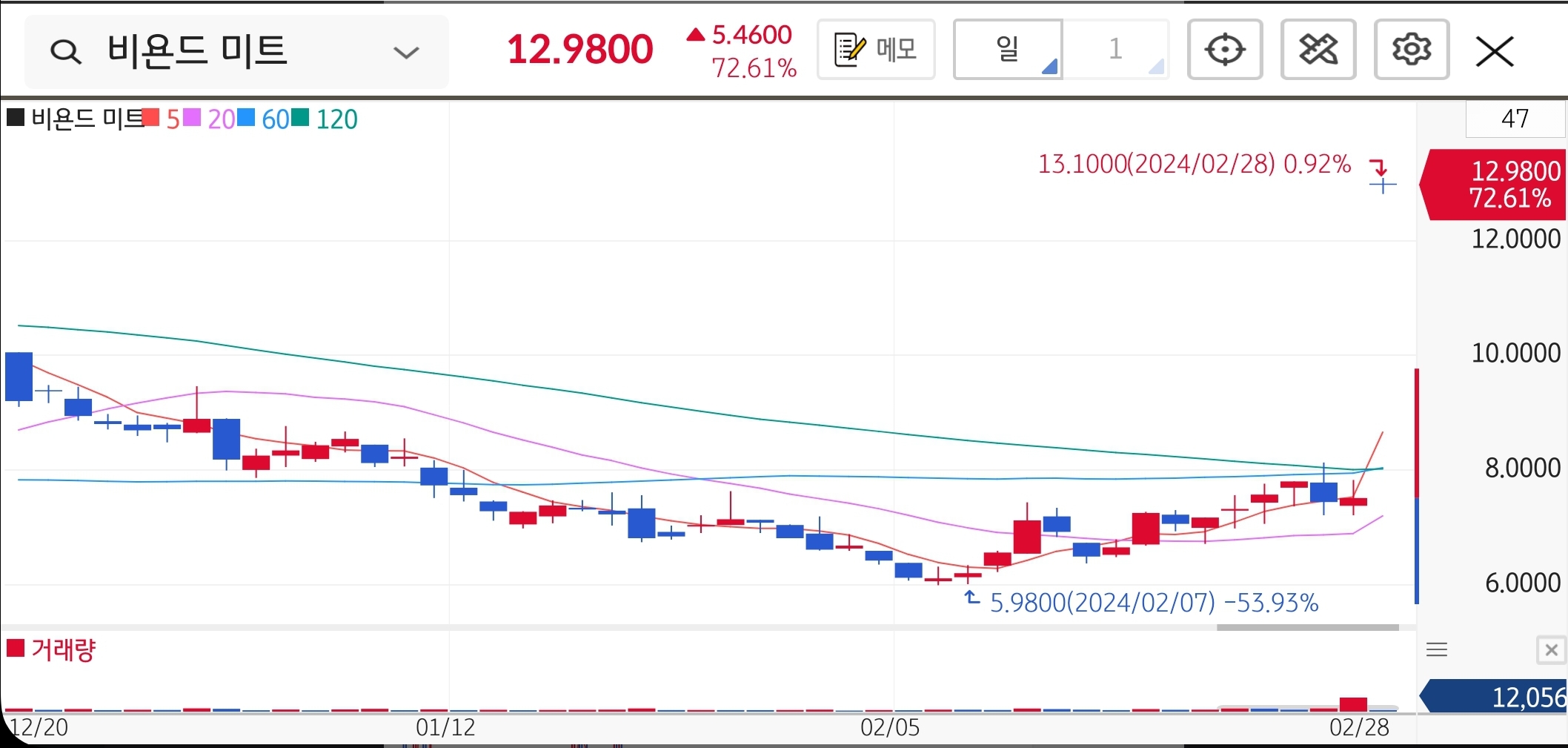Viewport: 1568px width, 748px height.
Task: Expand the 비욘드 미트 stock dropdown
Action: click(405, 53)
